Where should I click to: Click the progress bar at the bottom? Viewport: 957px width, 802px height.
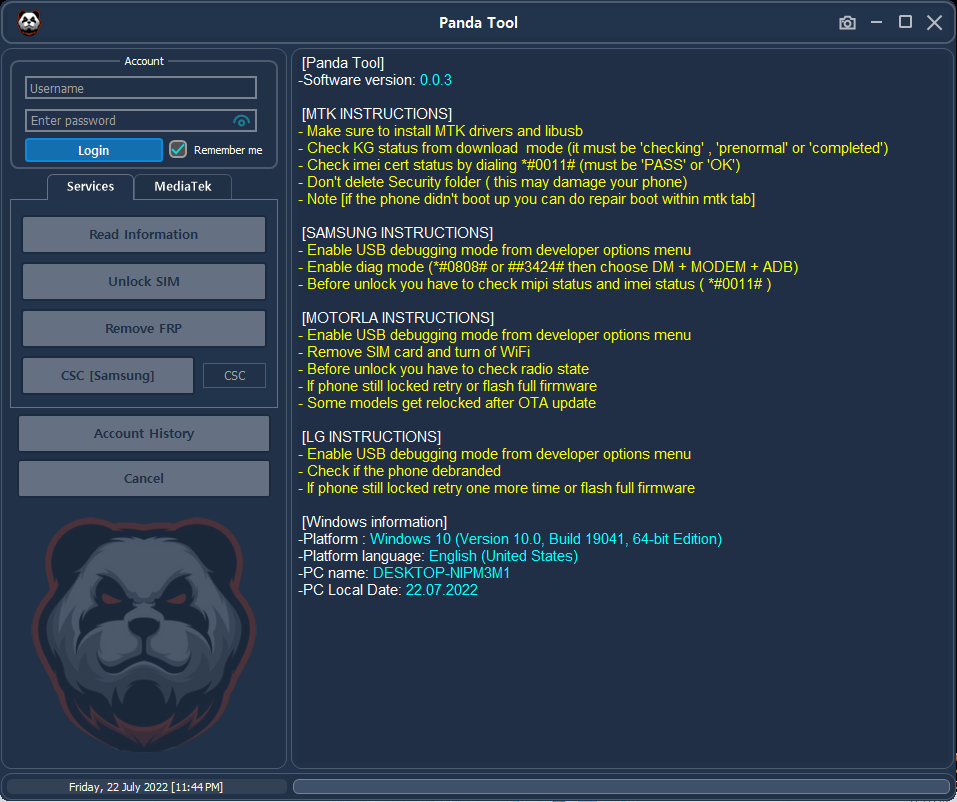[x=622, y=785]
